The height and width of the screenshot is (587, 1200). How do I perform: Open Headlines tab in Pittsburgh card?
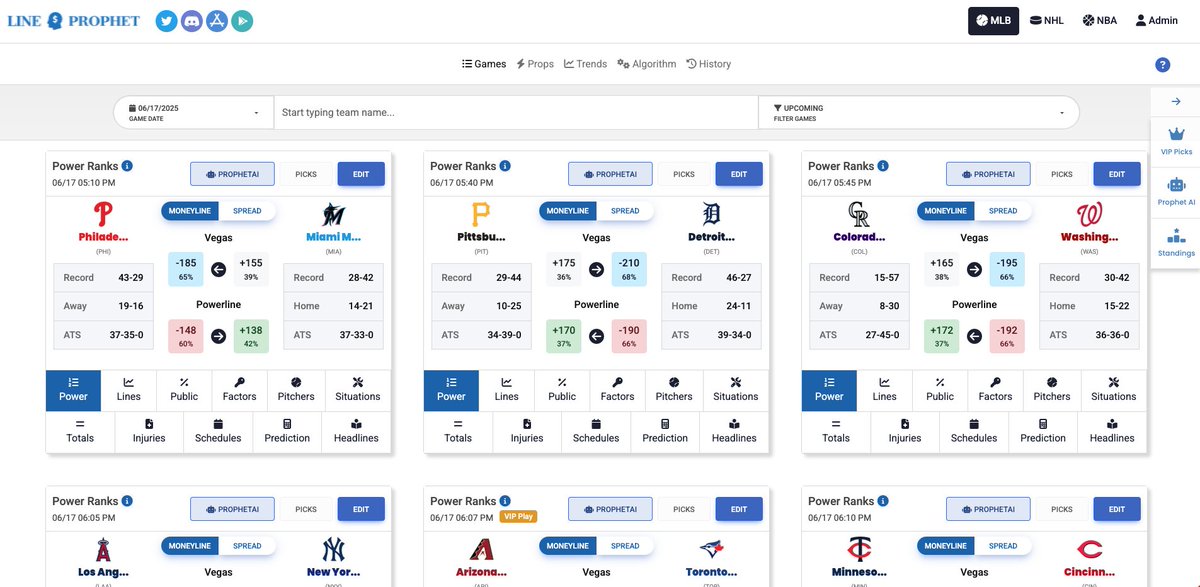(x=734, y=431)
